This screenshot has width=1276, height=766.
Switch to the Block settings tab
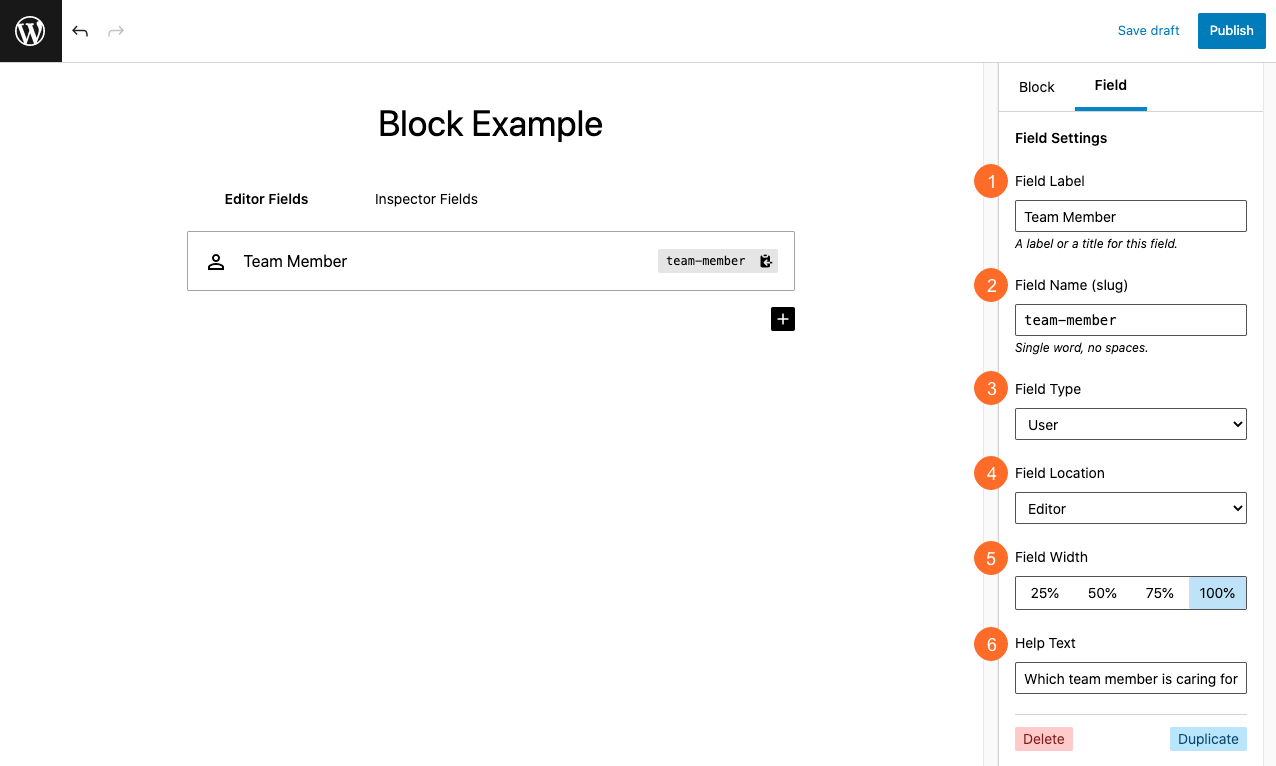(1036, 87)
